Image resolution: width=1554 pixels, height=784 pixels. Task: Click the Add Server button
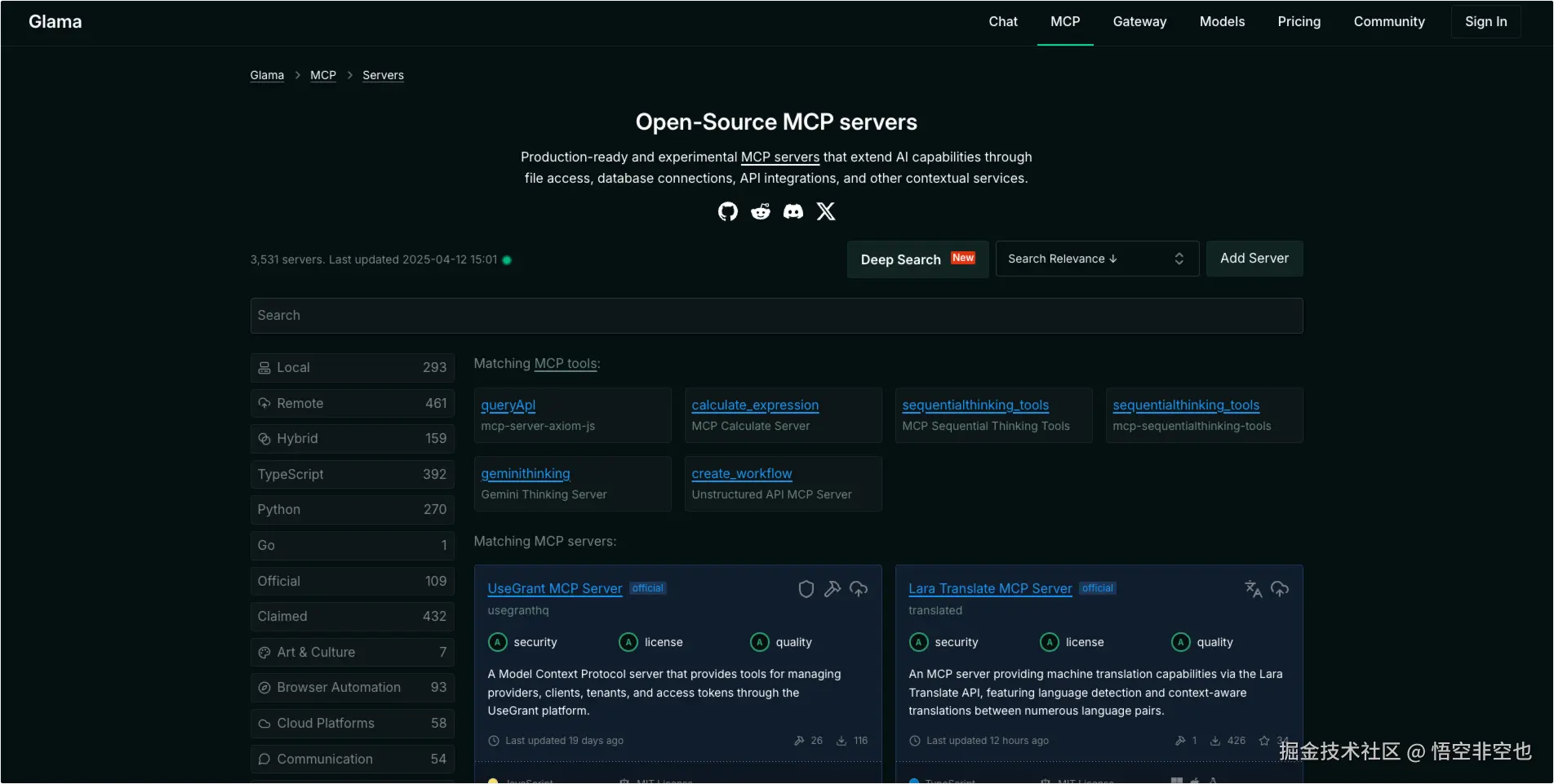click(x=1254, y=259)
